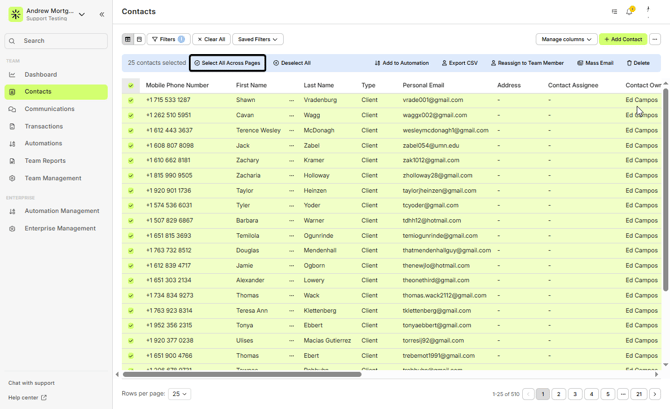Uncheck the select-all header checkbox
The image size is (670, 409).
(130, 85)
